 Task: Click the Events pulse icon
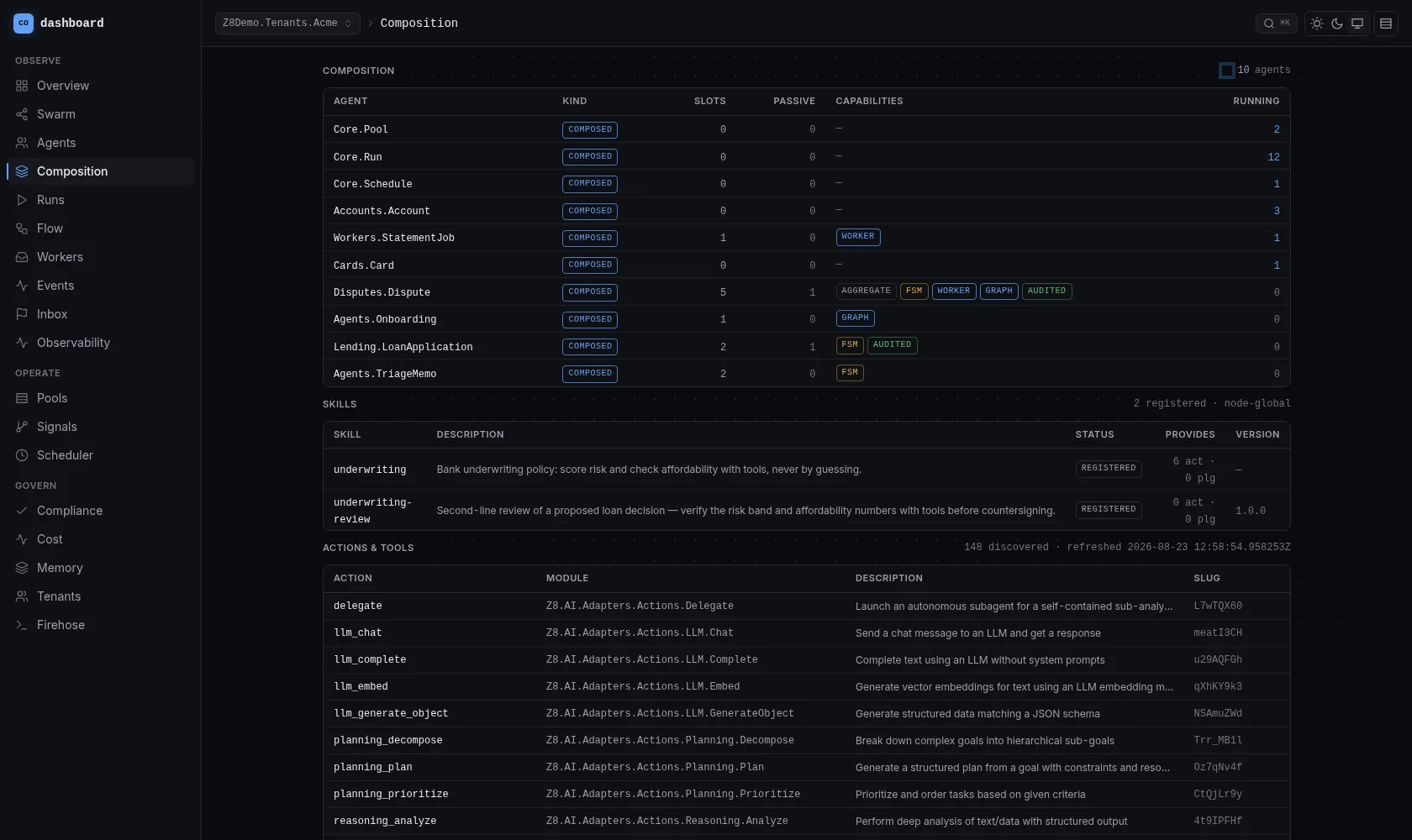[x=22, y=286]
